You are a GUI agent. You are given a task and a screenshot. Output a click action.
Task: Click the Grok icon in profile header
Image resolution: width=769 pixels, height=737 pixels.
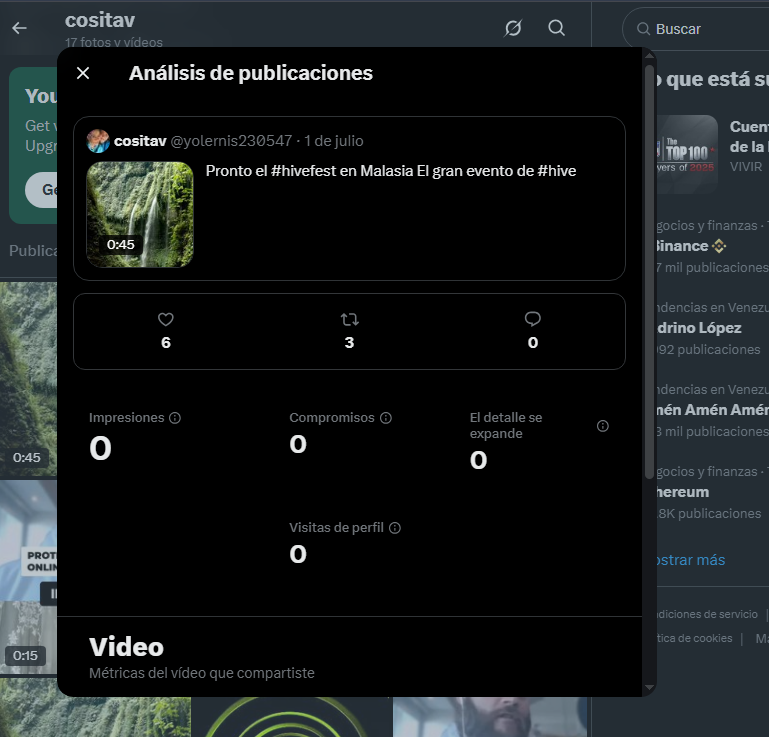[x=513, y=28]
